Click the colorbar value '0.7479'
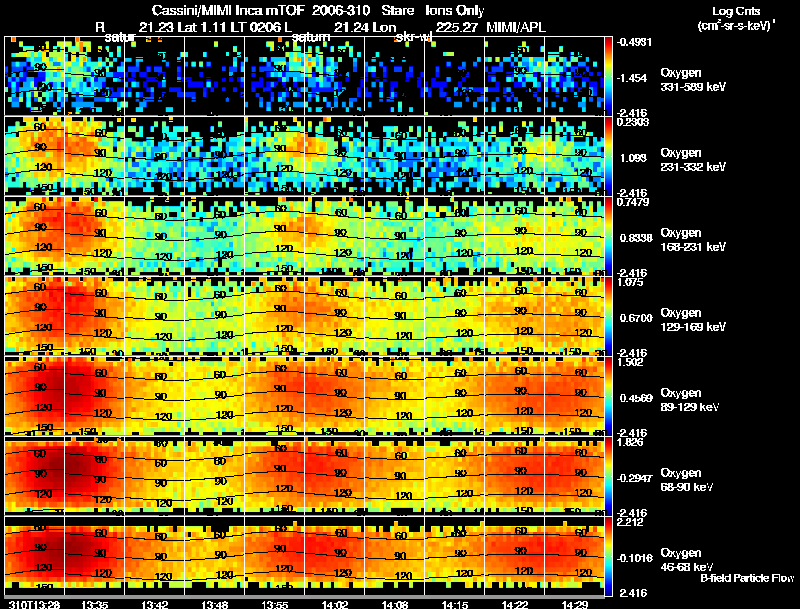This screenshot has width=800, height=609. point(633,202)
